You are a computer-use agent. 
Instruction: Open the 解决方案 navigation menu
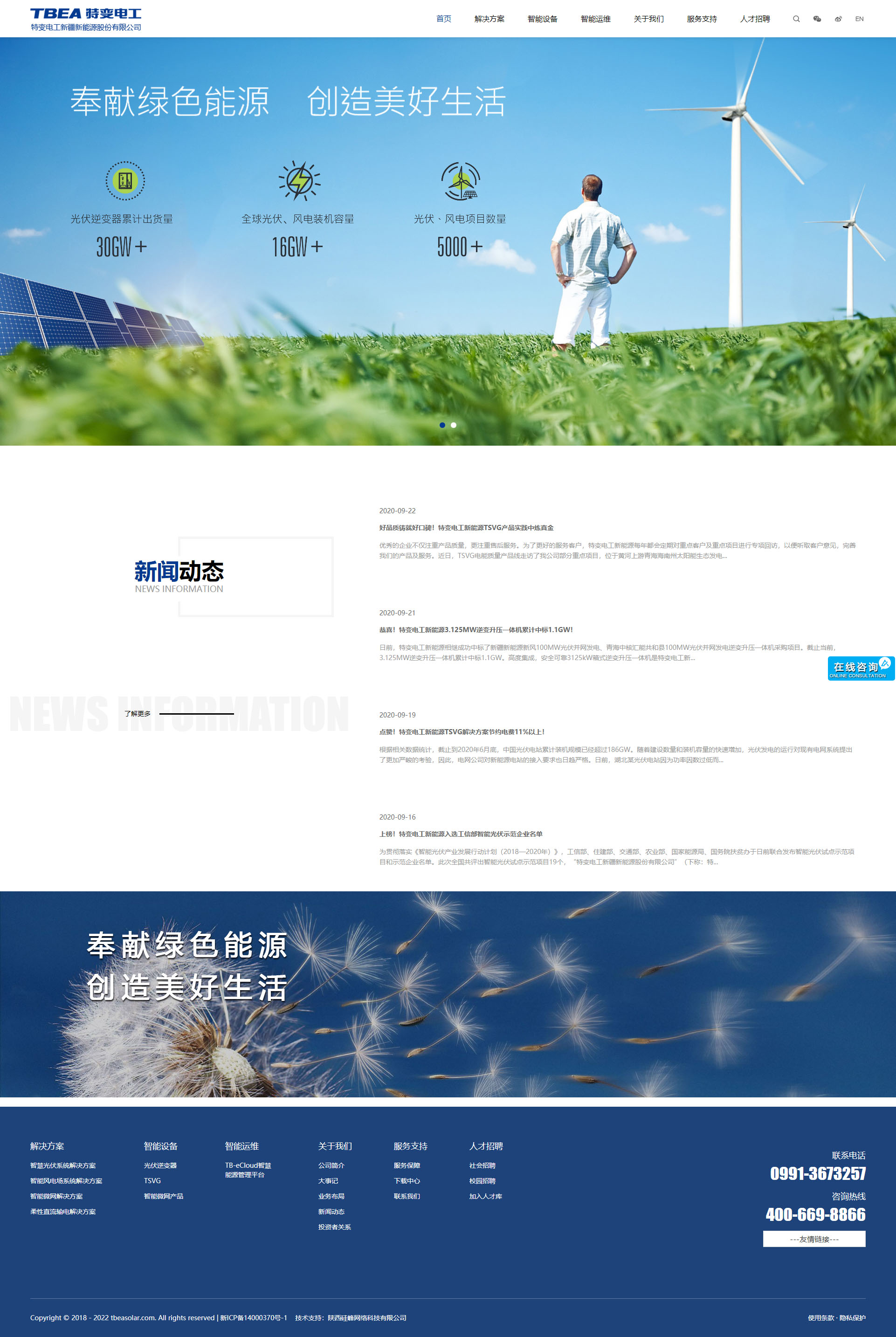(489, 19)
